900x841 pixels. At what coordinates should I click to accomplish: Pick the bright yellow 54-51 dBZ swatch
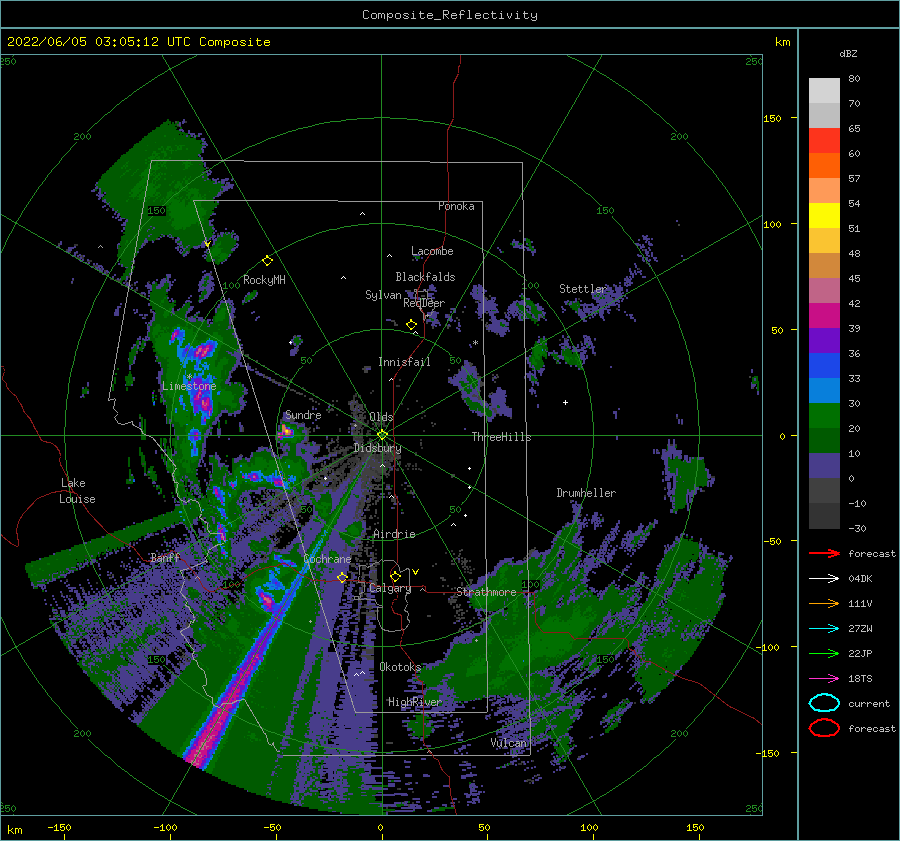point(824,216)
